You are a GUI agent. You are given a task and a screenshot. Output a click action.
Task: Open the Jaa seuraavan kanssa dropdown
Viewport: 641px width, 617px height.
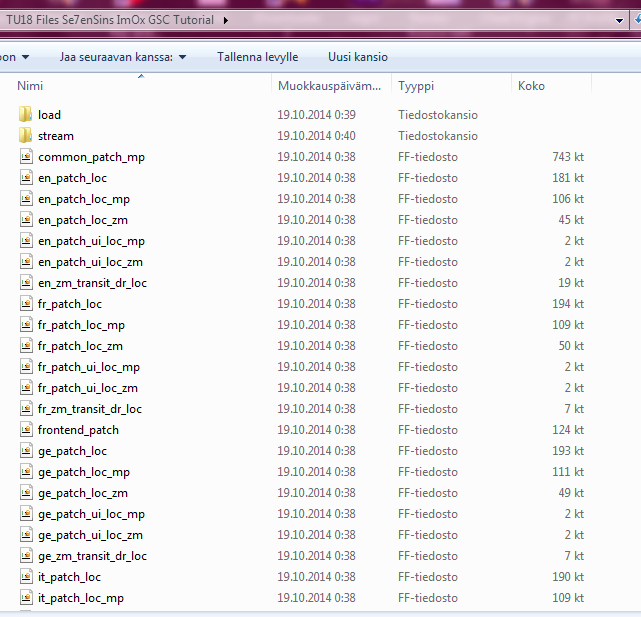coord(123,57)
